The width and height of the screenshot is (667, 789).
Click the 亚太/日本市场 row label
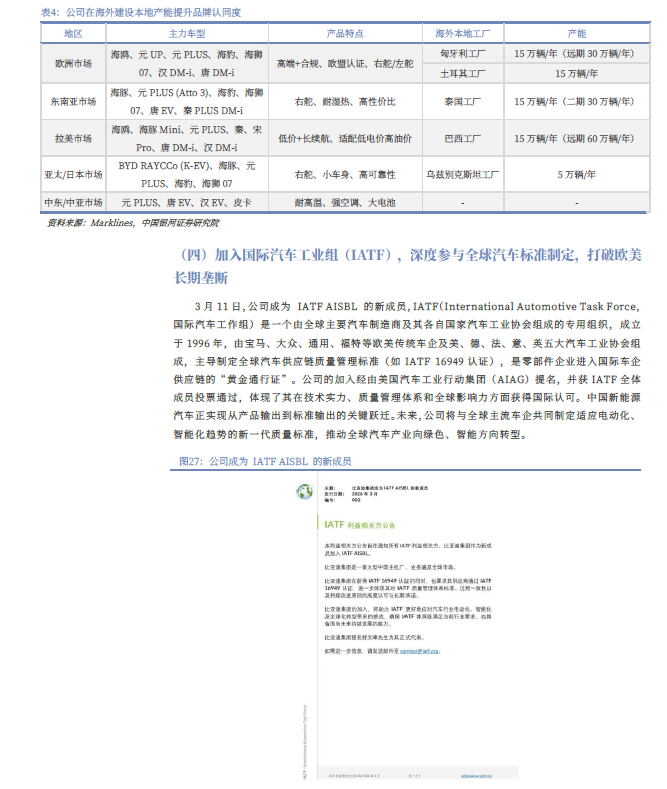pos(73,175)
